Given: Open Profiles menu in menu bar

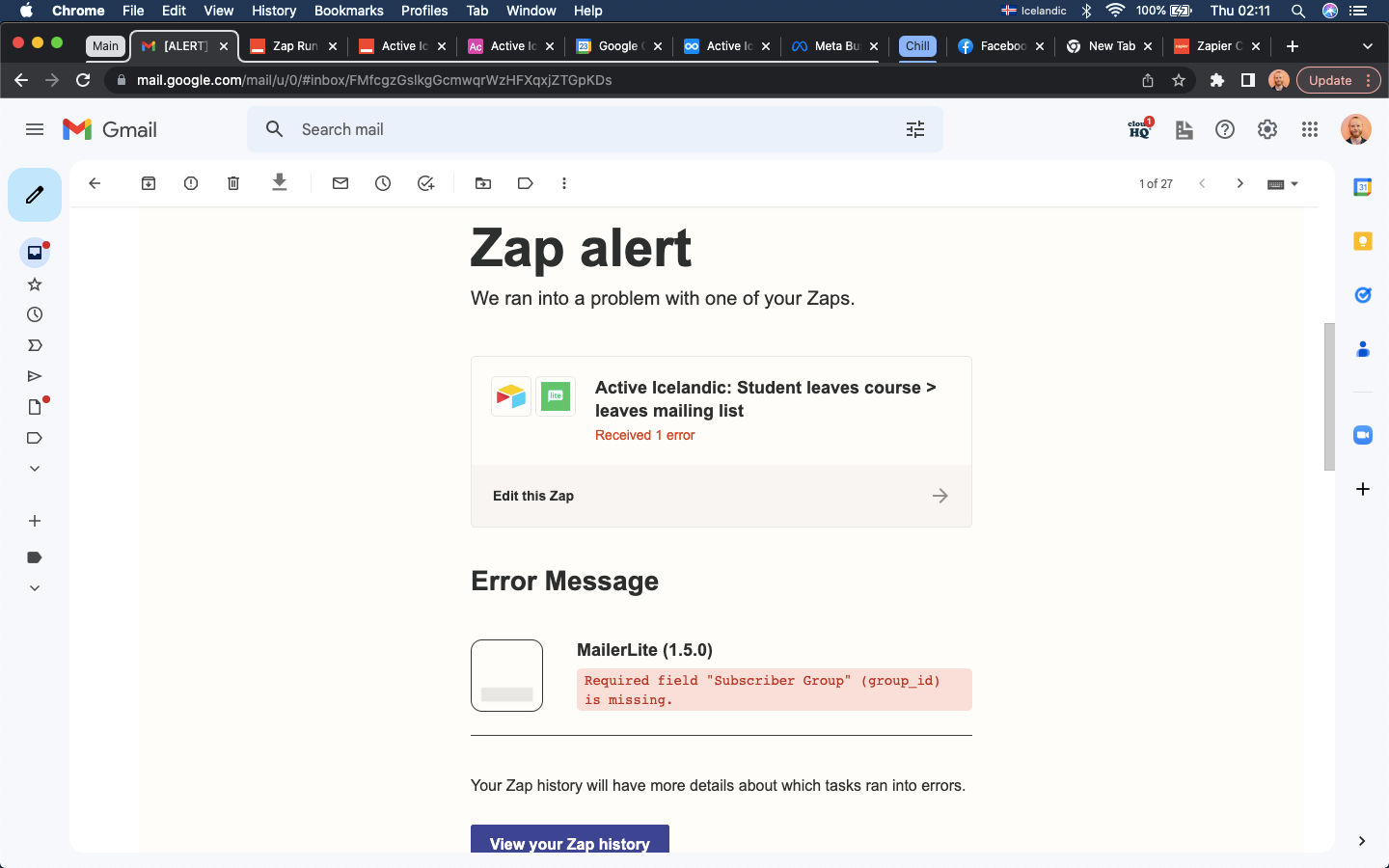Looking at the screenshot, I should (x=424, y=11).
